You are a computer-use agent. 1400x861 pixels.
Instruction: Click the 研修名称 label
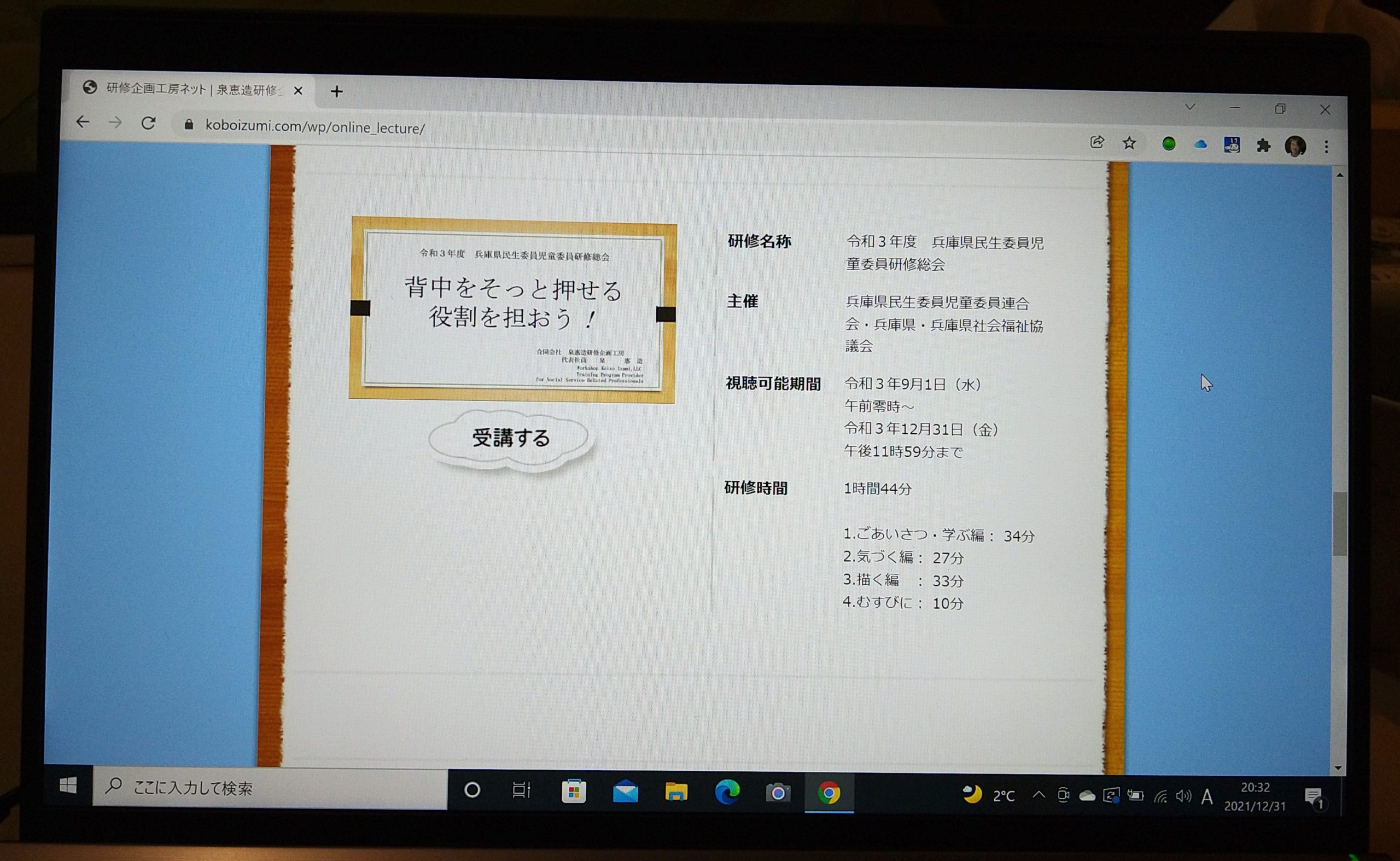pyautogui.click(x=760, y=242)
